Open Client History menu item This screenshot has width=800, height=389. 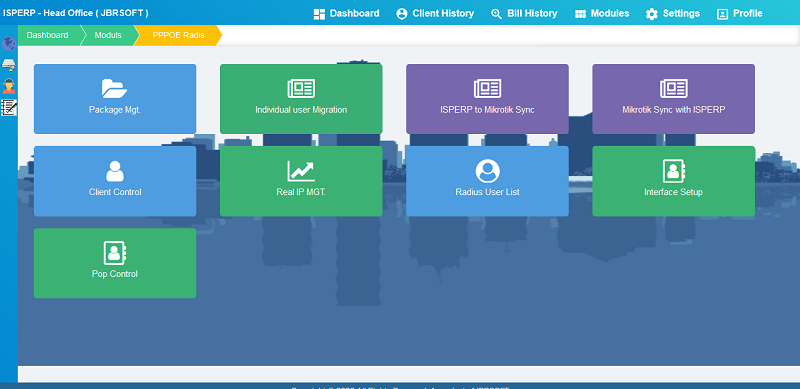pos(435,14)
